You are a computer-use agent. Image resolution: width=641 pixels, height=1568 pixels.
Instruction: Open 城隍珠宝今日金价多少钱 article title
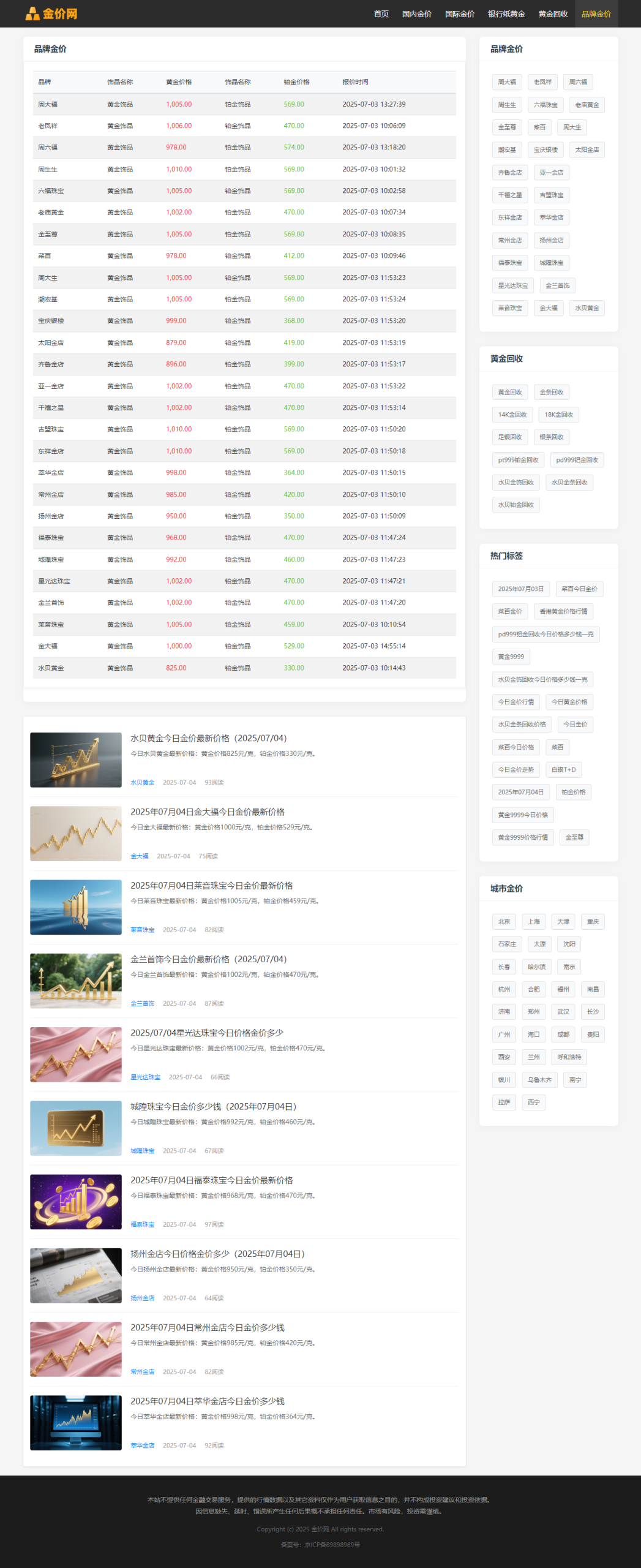[213, 1106]
